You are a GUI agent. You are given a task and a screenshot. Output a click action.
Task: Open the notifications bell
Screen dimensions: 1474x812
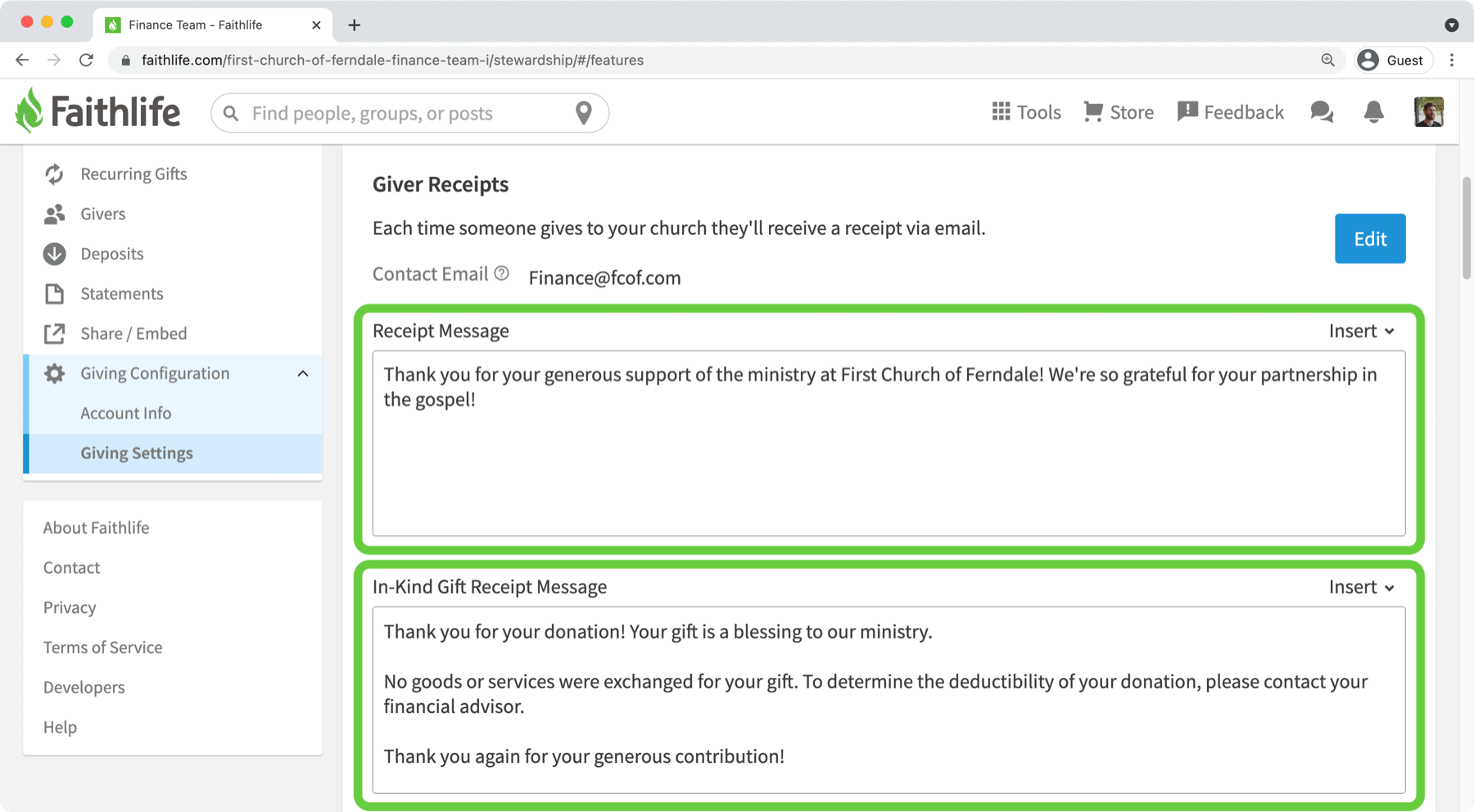1373,112
